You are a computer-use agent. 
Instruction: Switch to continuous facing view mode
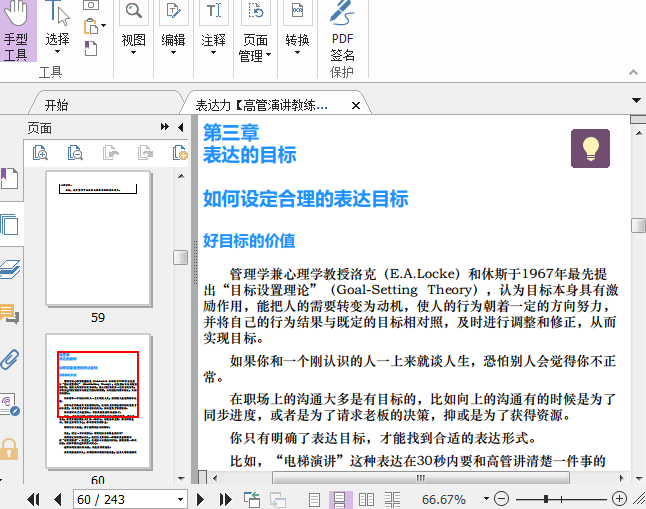pos(392,500)
